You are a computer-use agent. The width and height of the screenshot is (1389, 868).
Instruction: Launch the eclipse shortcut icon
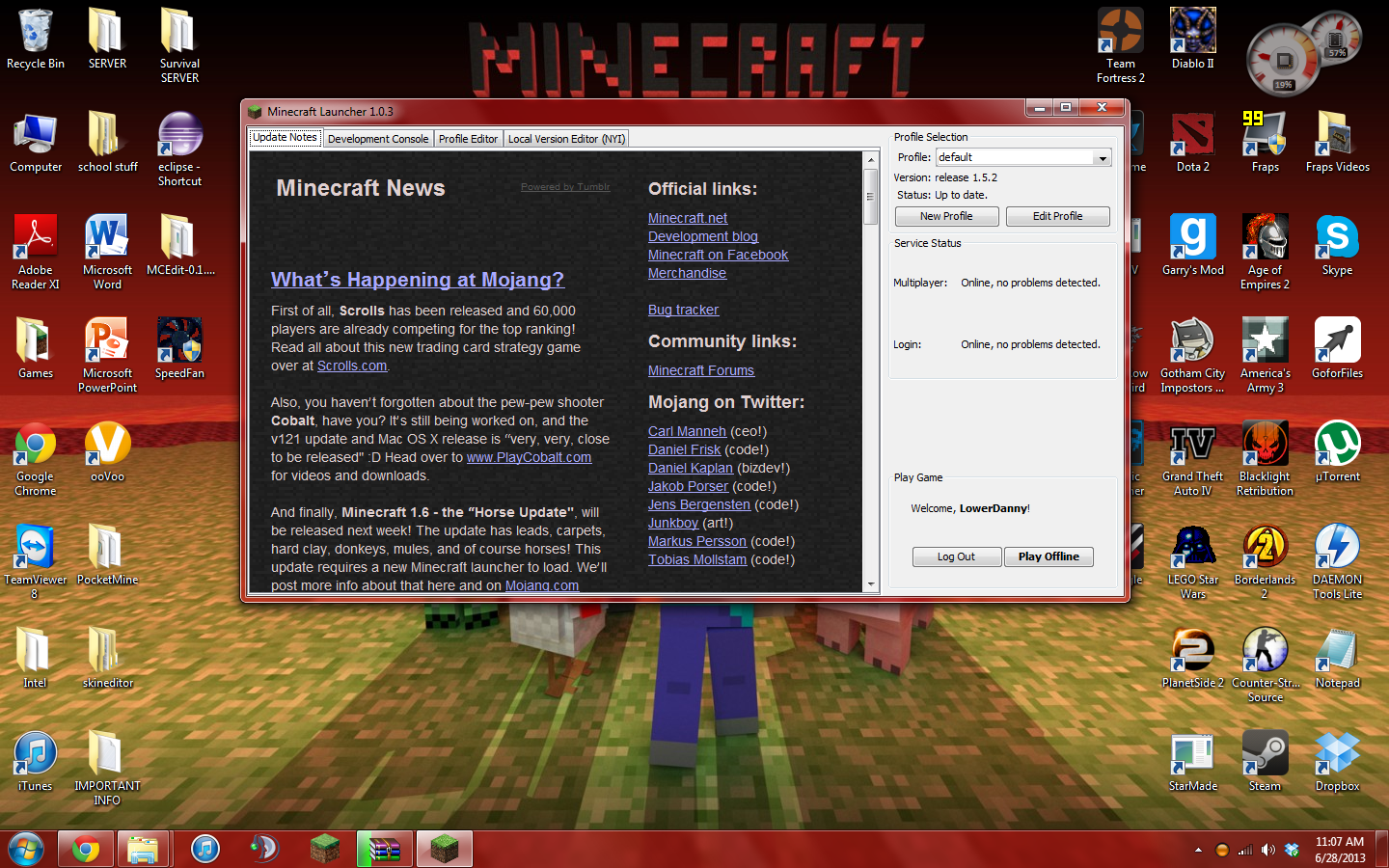pyautogui.click(x=179, y=149)
